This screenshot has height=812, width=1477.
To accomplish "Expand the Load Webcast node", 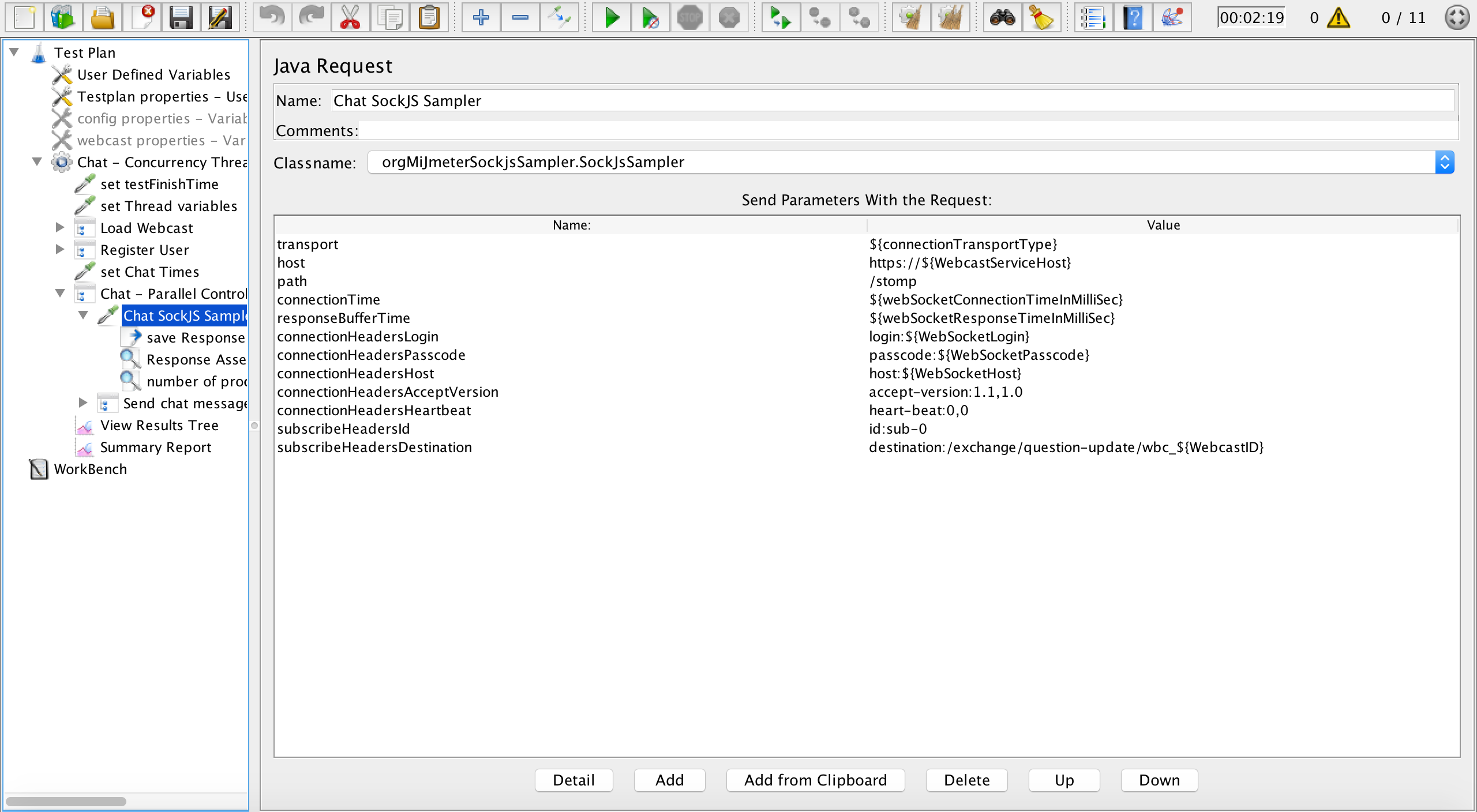I will click(60, 227).
